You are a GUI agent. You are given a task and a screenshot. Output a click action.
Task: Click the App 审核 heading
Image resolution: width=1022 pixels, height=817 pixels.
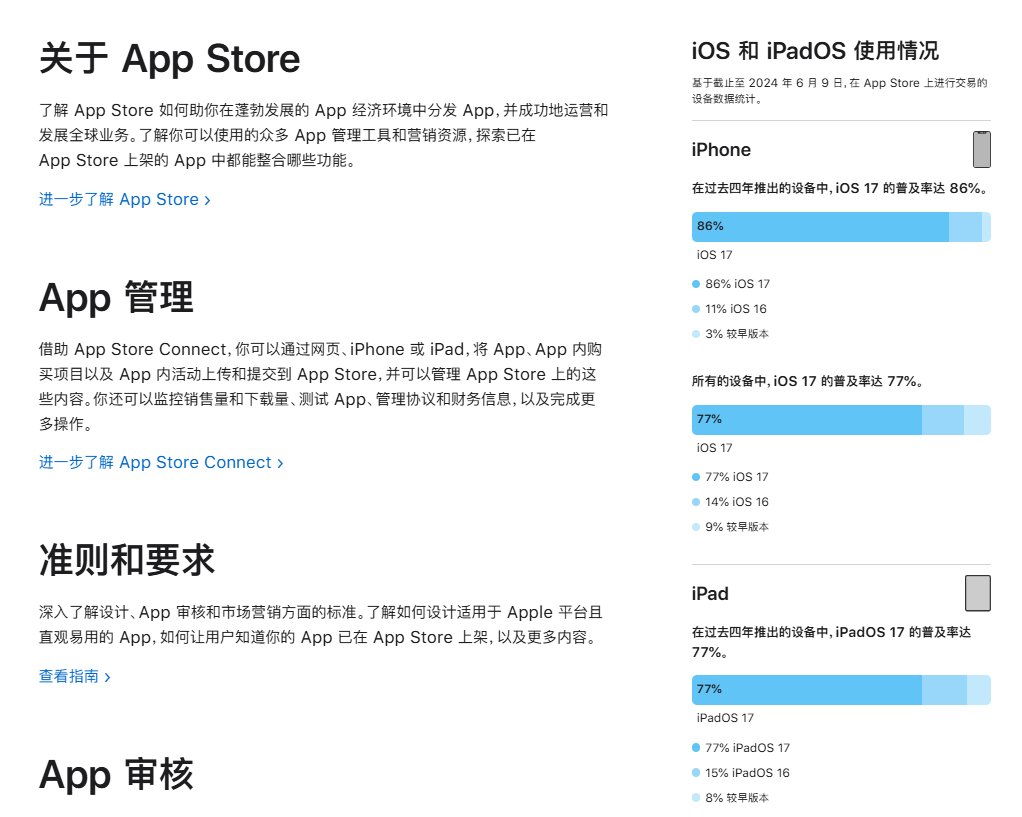[116, 775]
